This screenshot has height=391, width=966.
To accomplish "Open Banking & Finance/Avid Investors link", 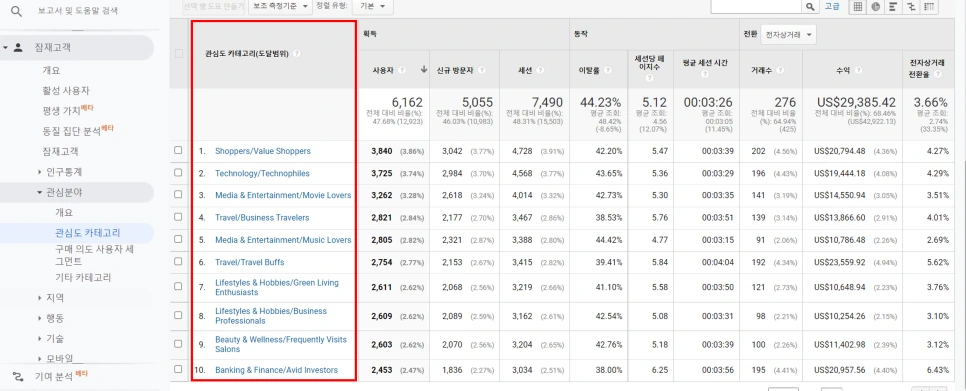I will [x=276, y=370].
